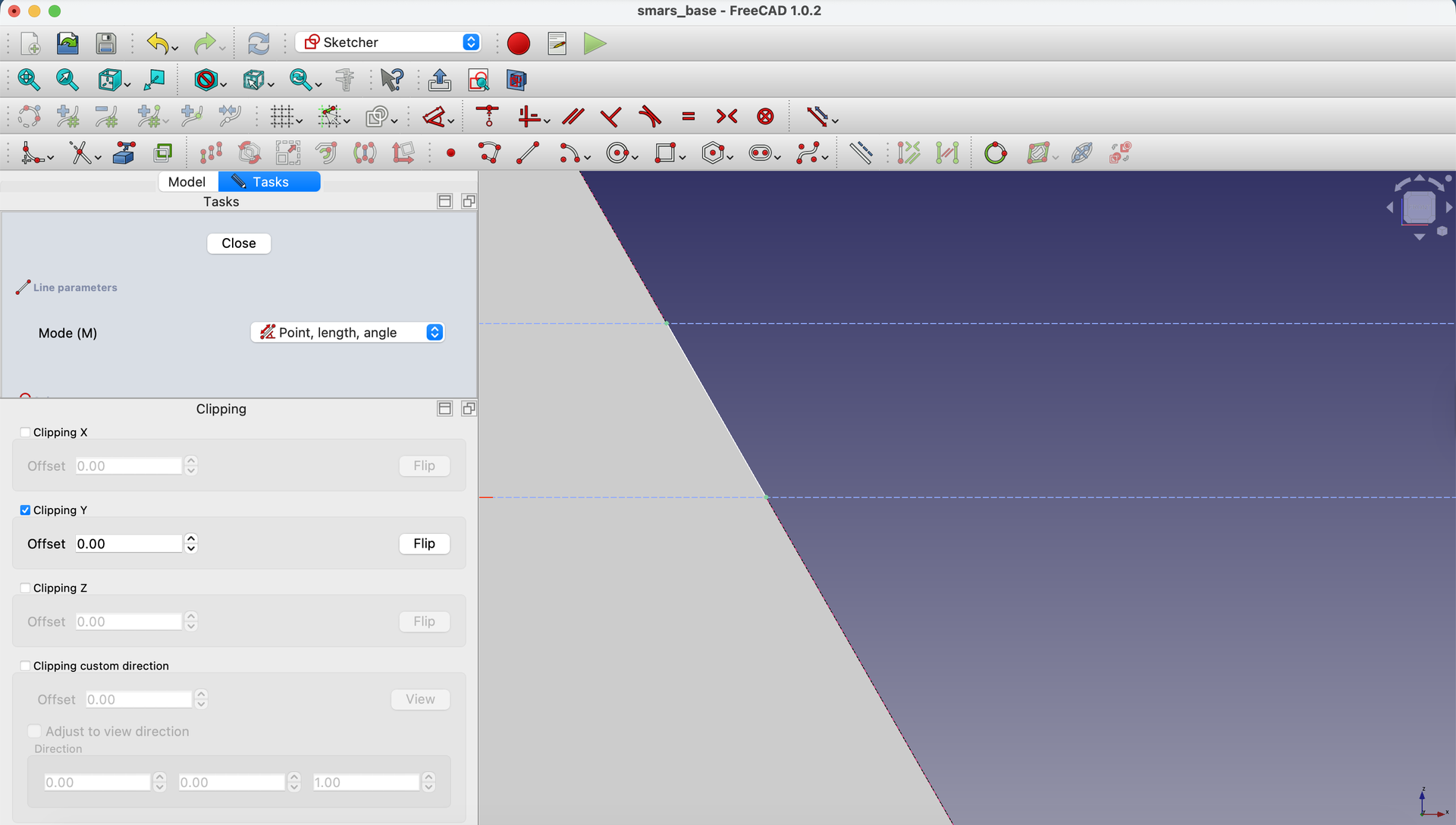Click the green Execute macro play icon
The height and width of the screenshot is (825, 1456).
coord(595,43)
